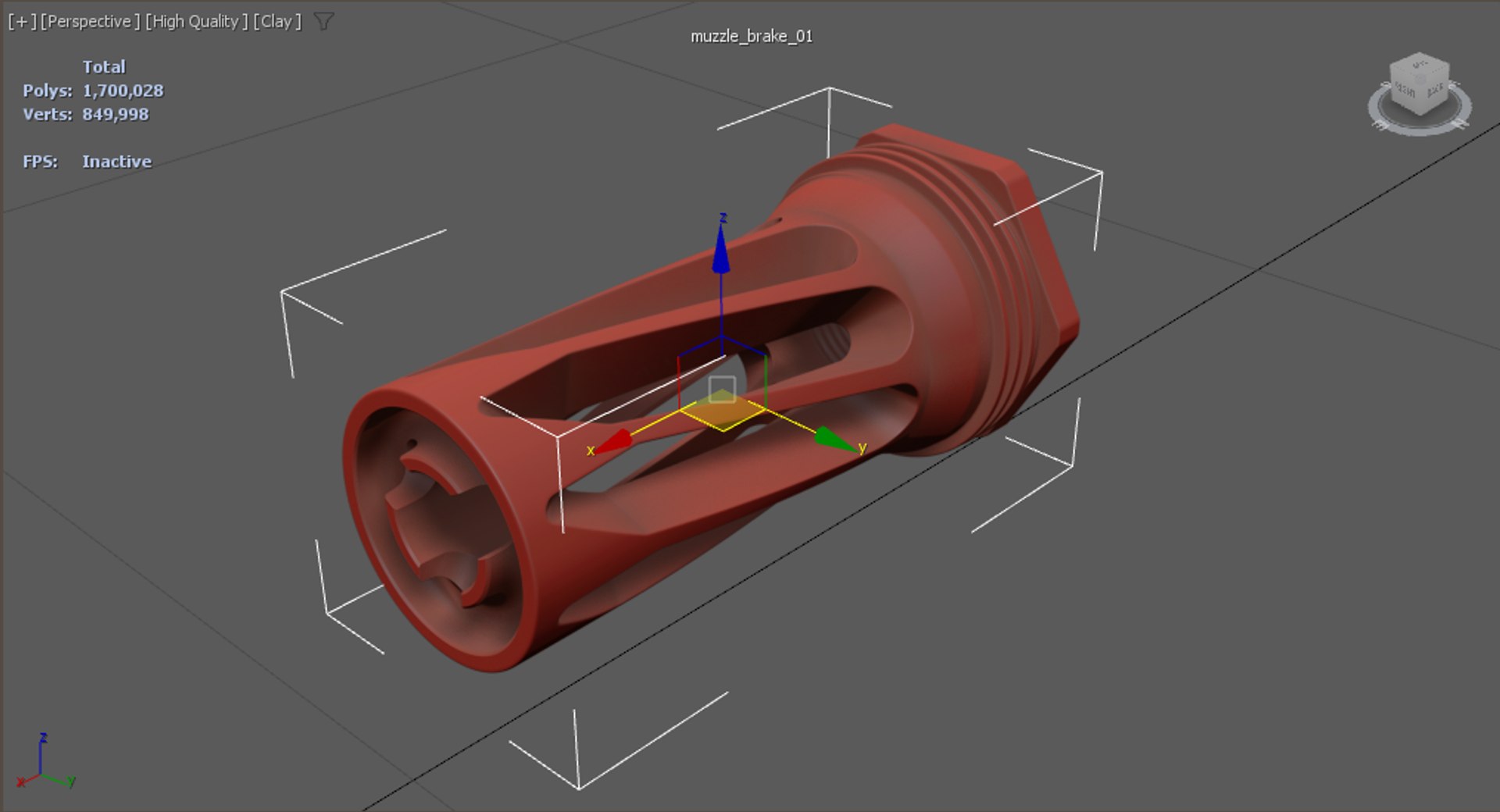Click the green Y-axis arrow of move gizmo
The width and height of the screenshot is (1500, 812).
834,440
